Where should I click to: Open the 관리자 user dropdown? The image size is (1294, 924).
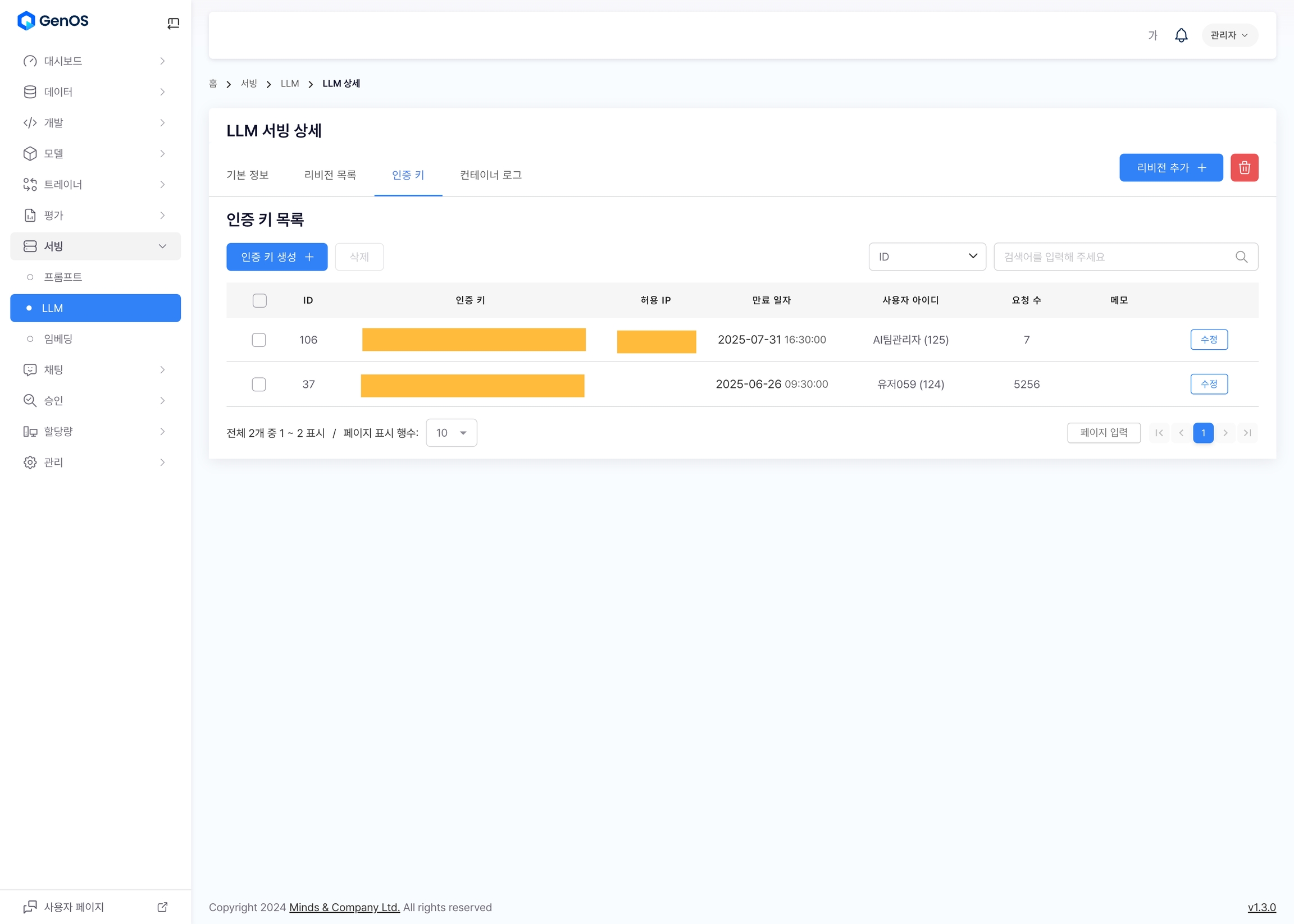(x=1229, y=35)
